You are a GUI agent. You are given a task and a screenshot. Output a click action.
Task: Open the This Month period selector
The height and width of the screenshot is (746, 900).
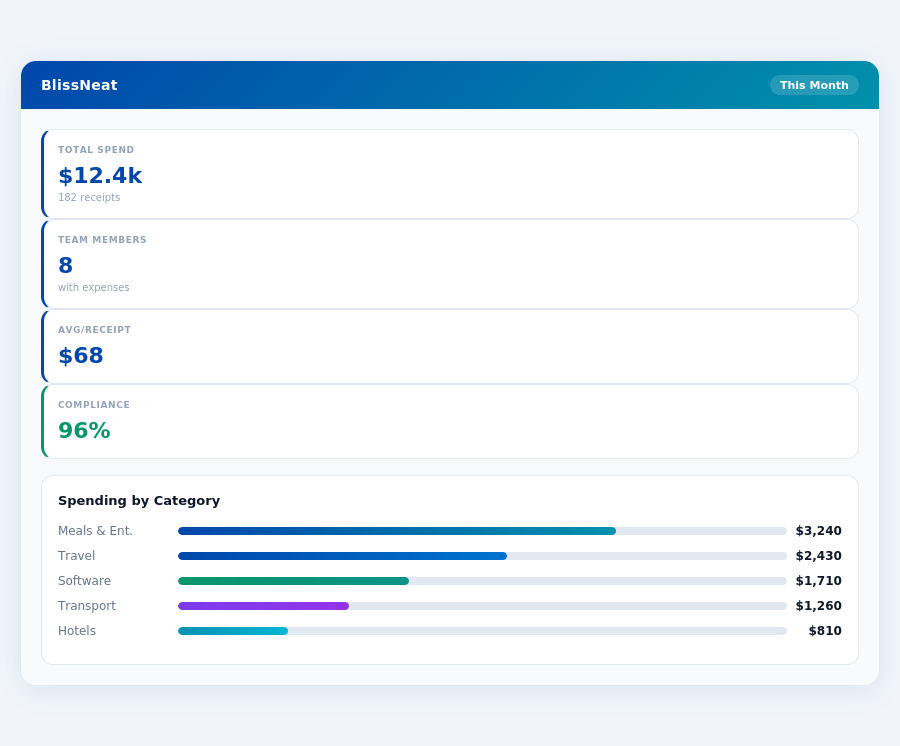pyautogui.click(x=813, y=85)
